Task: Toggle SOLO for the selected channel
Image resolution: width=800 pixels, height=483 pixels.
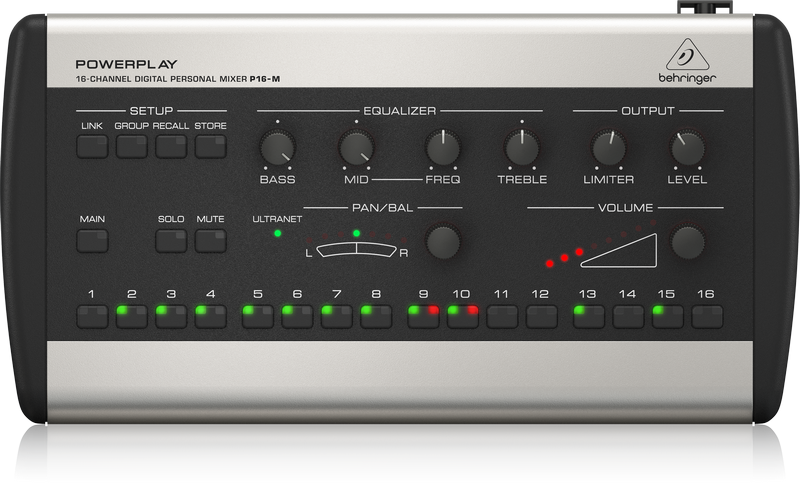Action: coord(171,240)
